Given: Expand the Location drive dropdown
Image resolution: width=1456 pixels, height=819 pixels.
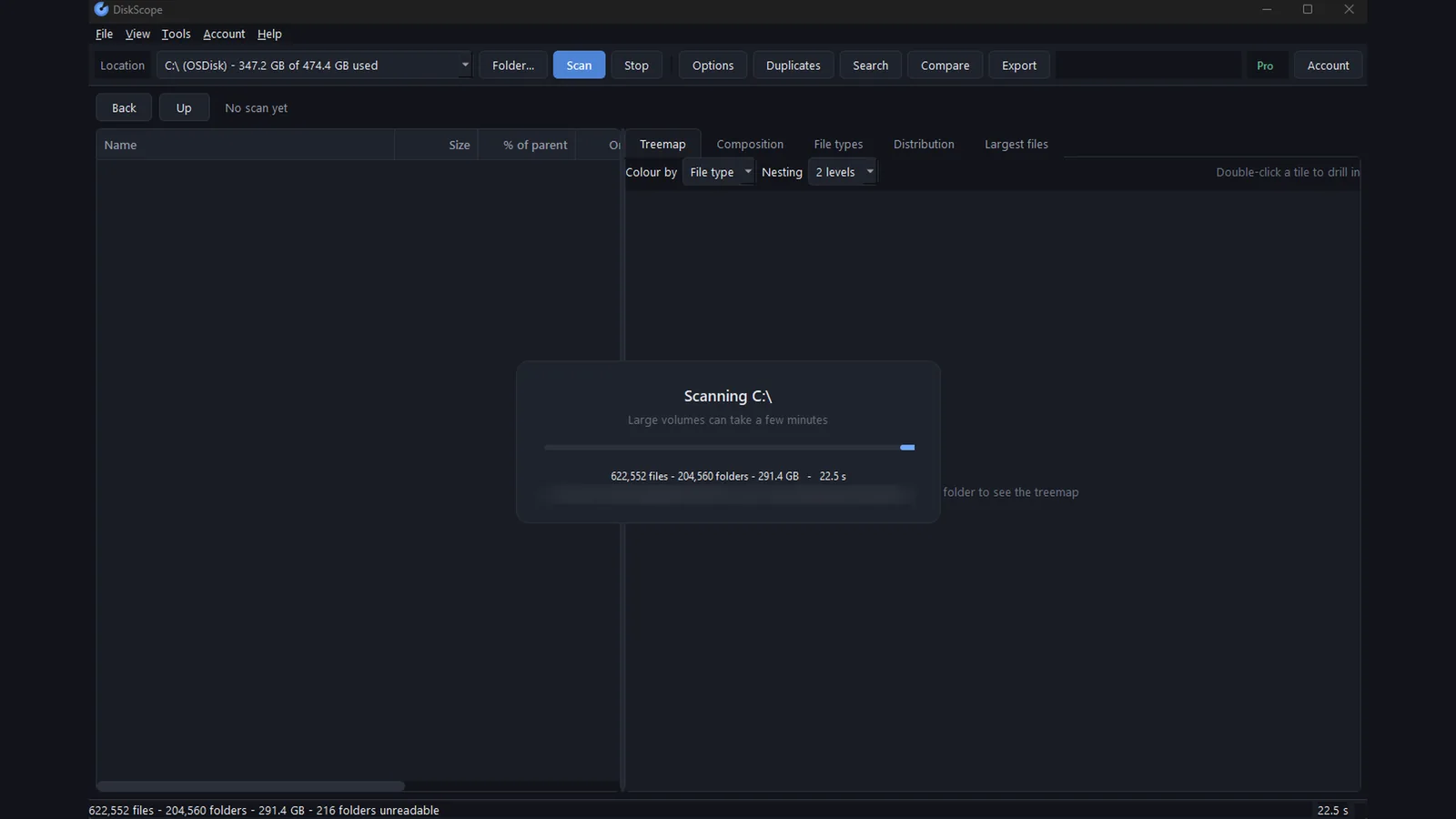Looking at the screenshot, I should click(x=314, y=66).
